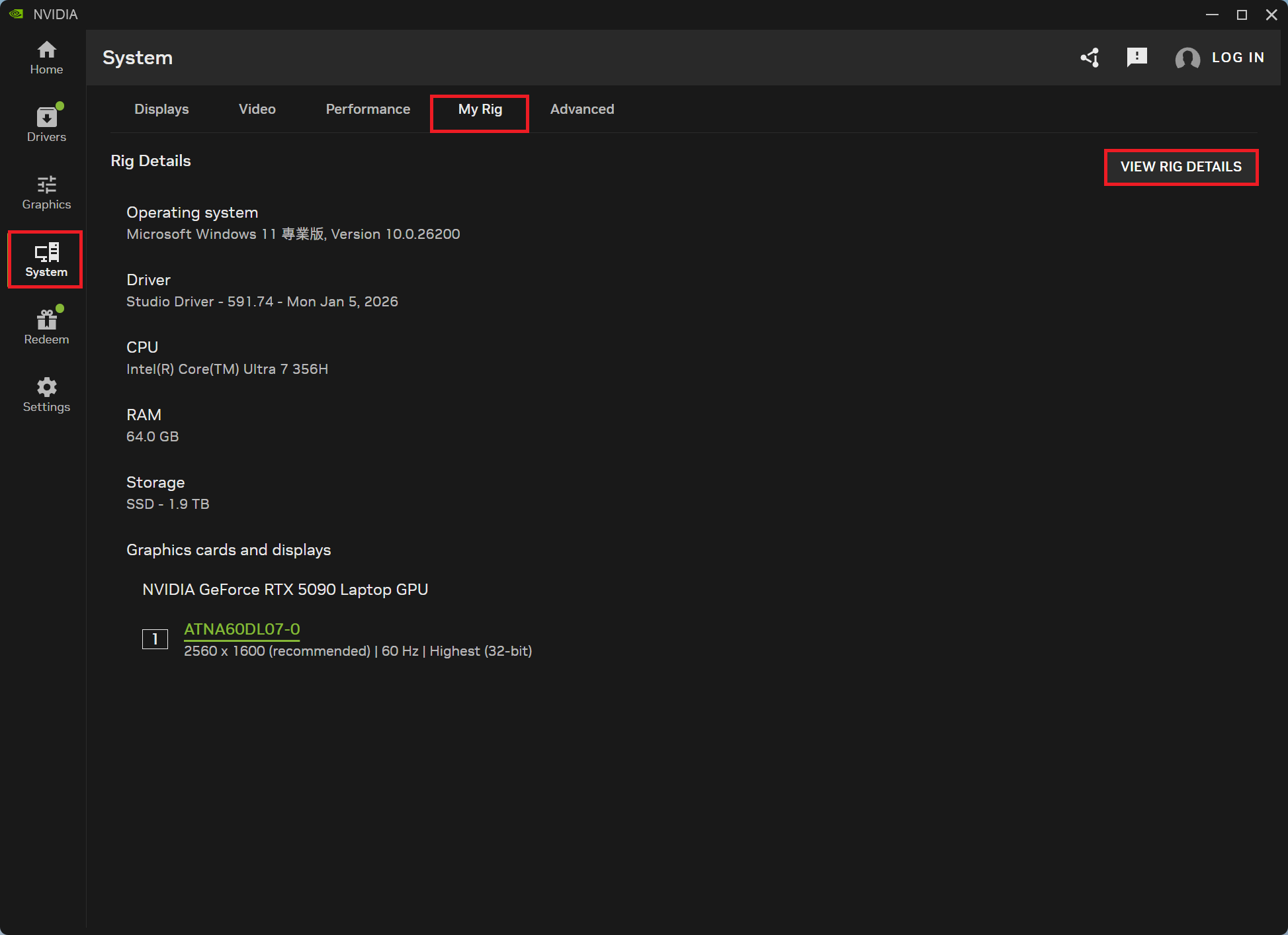
Task: Click the NVIDIA GeForce RTX 5090 Laptop GPU text
Action: pyautogui.click(x=285, y=590)
